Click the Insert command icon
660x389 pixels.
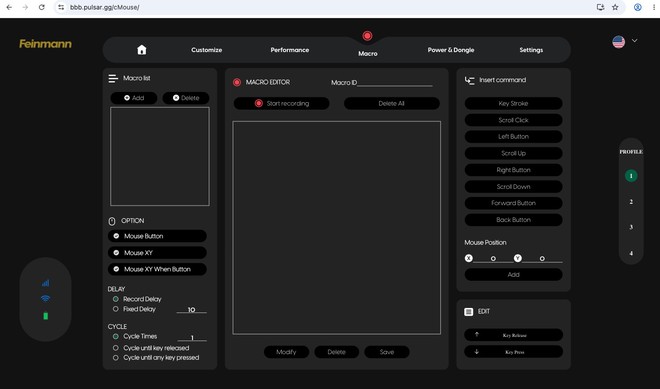(469, 80)
